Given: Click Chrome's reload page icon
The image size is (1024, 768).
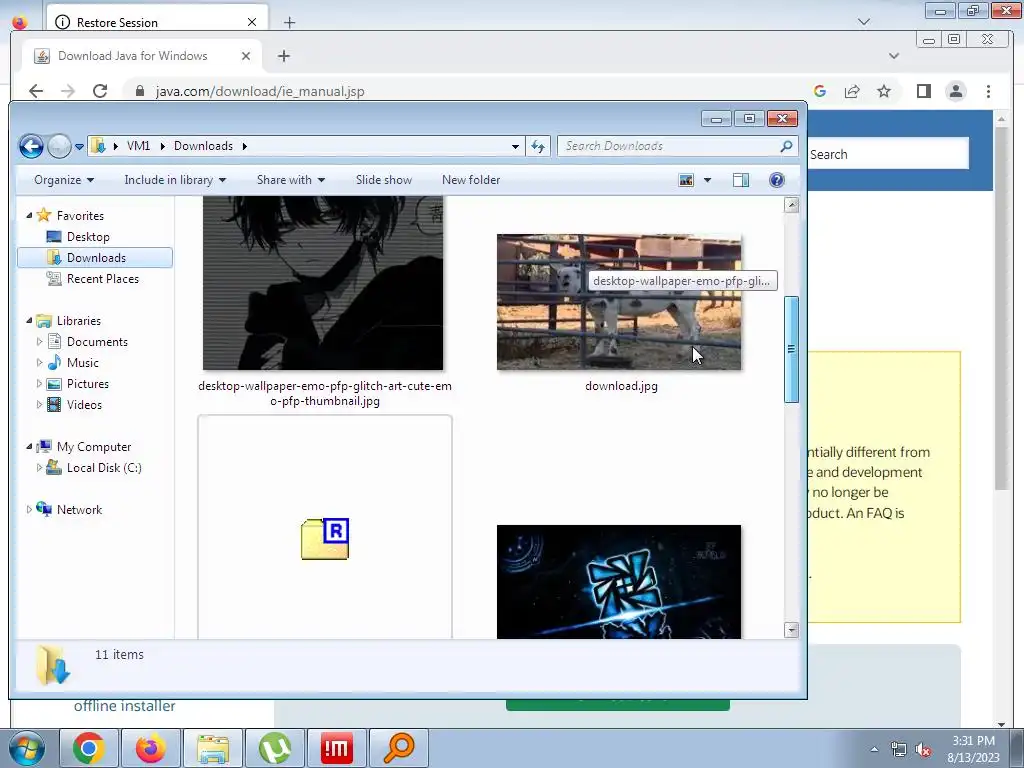Looking at the screenshot, I should [x=100, y=91].
